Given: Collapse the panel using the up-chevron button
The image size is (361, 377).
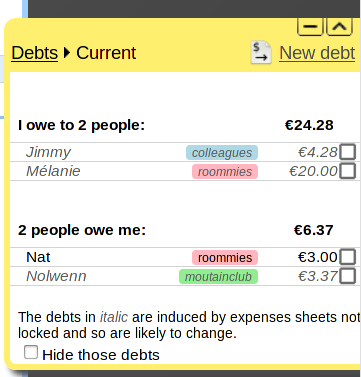Looking at the screenshot, I should pyautogui.click(x=339, y=27).
